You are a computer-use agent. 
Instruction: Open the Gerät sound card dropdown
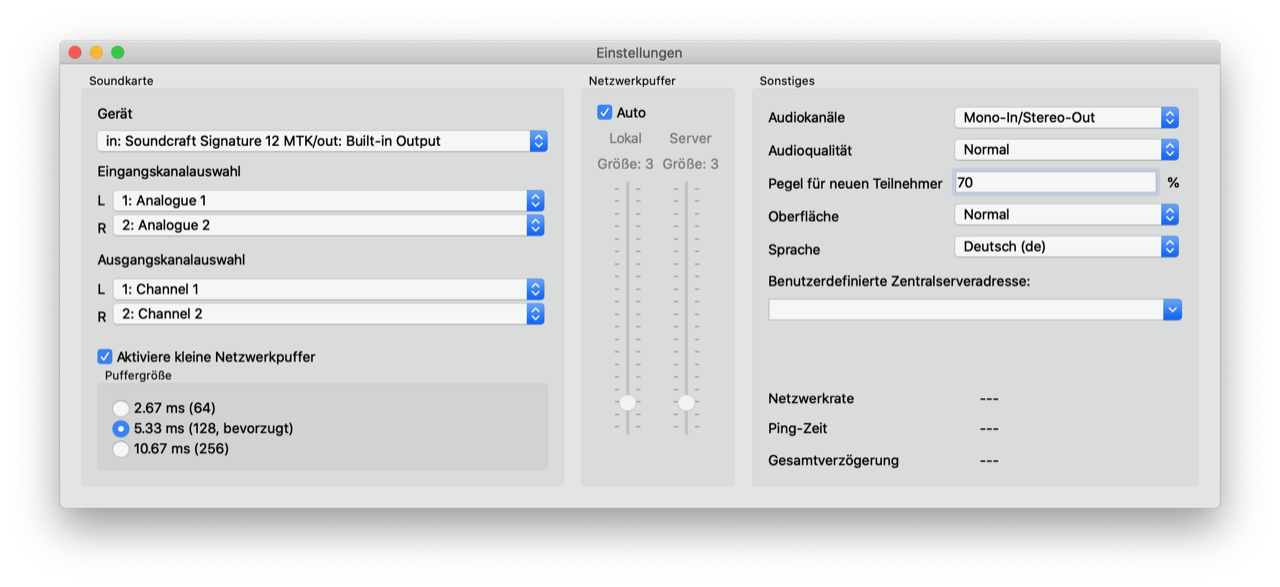coord(322,141)
